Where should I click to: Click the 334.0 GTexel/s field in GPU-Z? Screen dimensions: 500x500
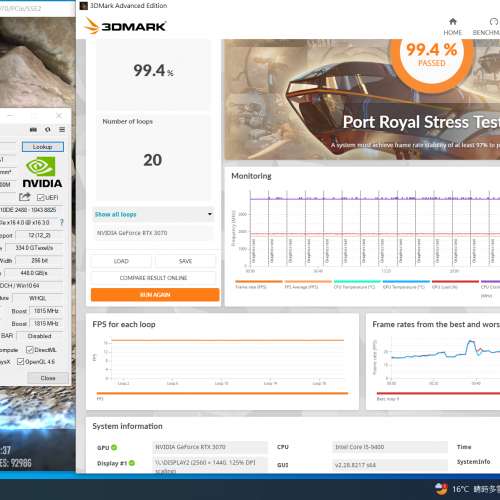(35, 248)
